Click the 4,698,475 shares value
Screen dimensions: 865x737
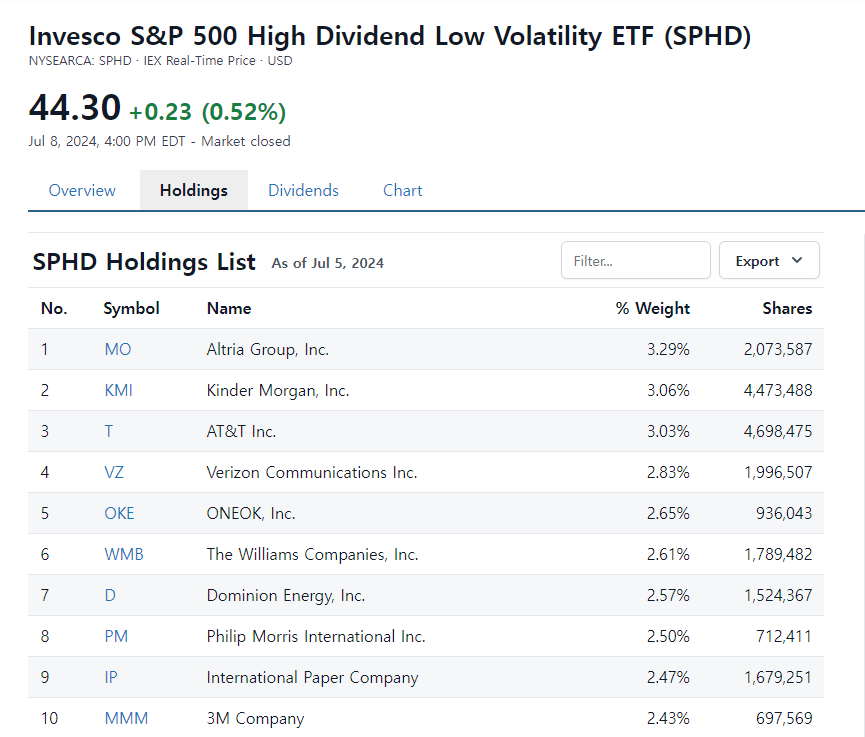point(778,431)
